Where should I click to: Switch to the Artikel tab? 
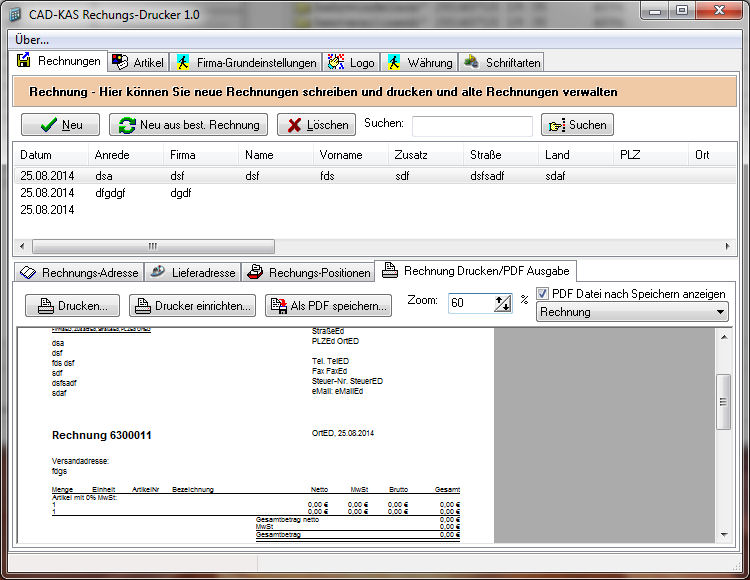(138, 62)
